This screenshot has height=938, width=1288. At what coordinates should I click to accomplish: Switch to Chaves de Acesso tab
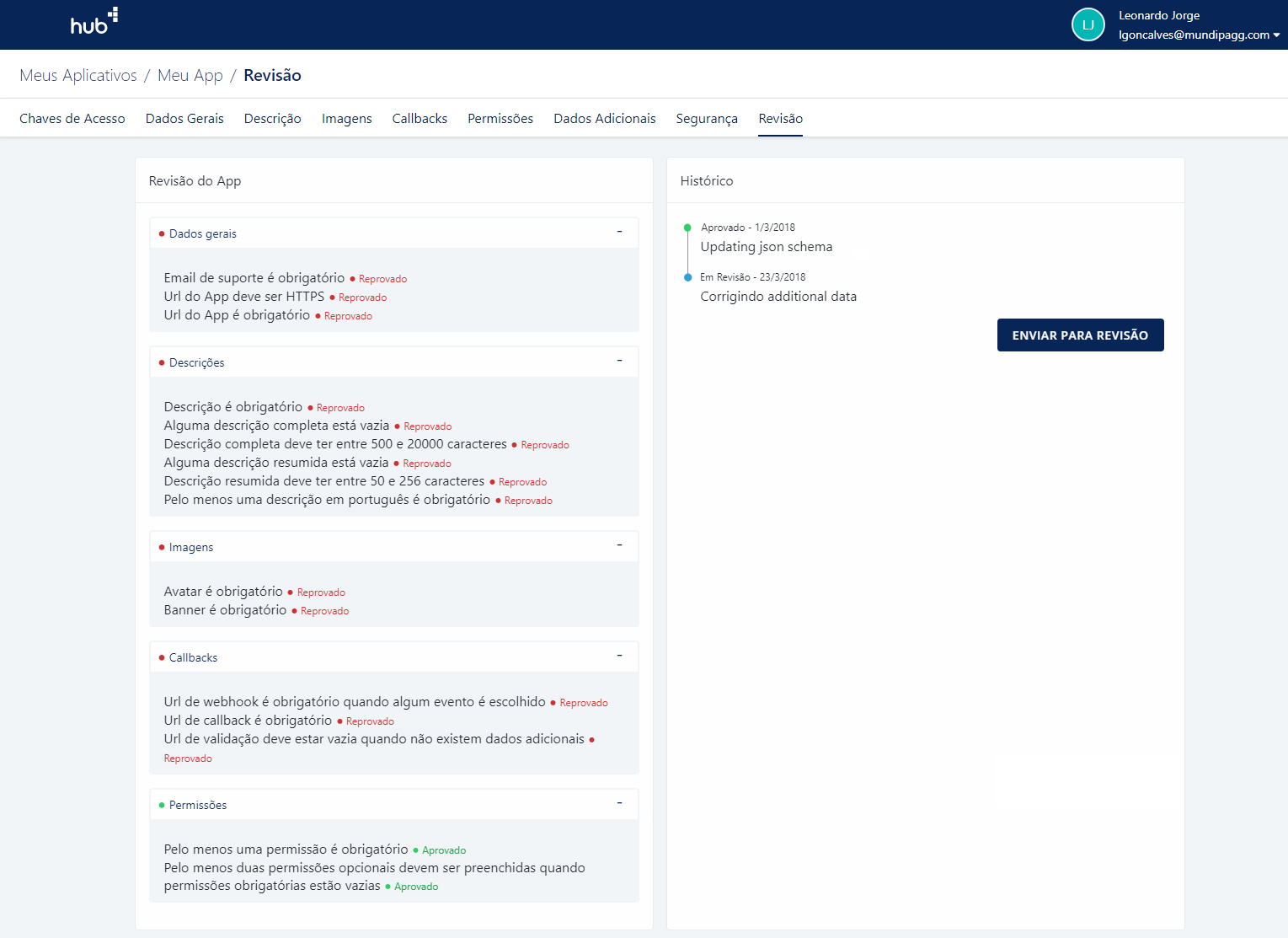72,119
